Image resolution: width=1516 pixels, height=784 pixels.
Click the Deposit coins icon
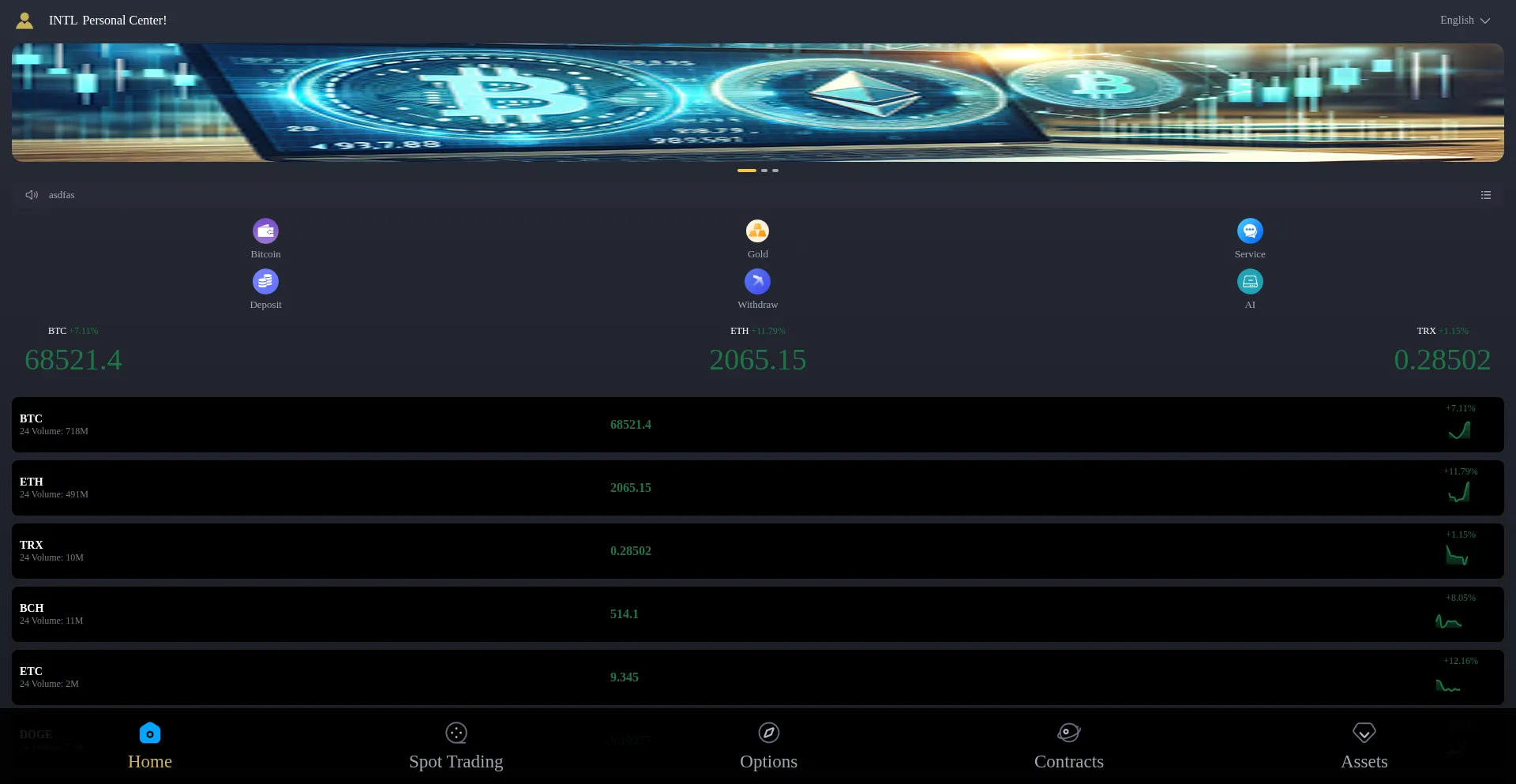click(265, 281)
